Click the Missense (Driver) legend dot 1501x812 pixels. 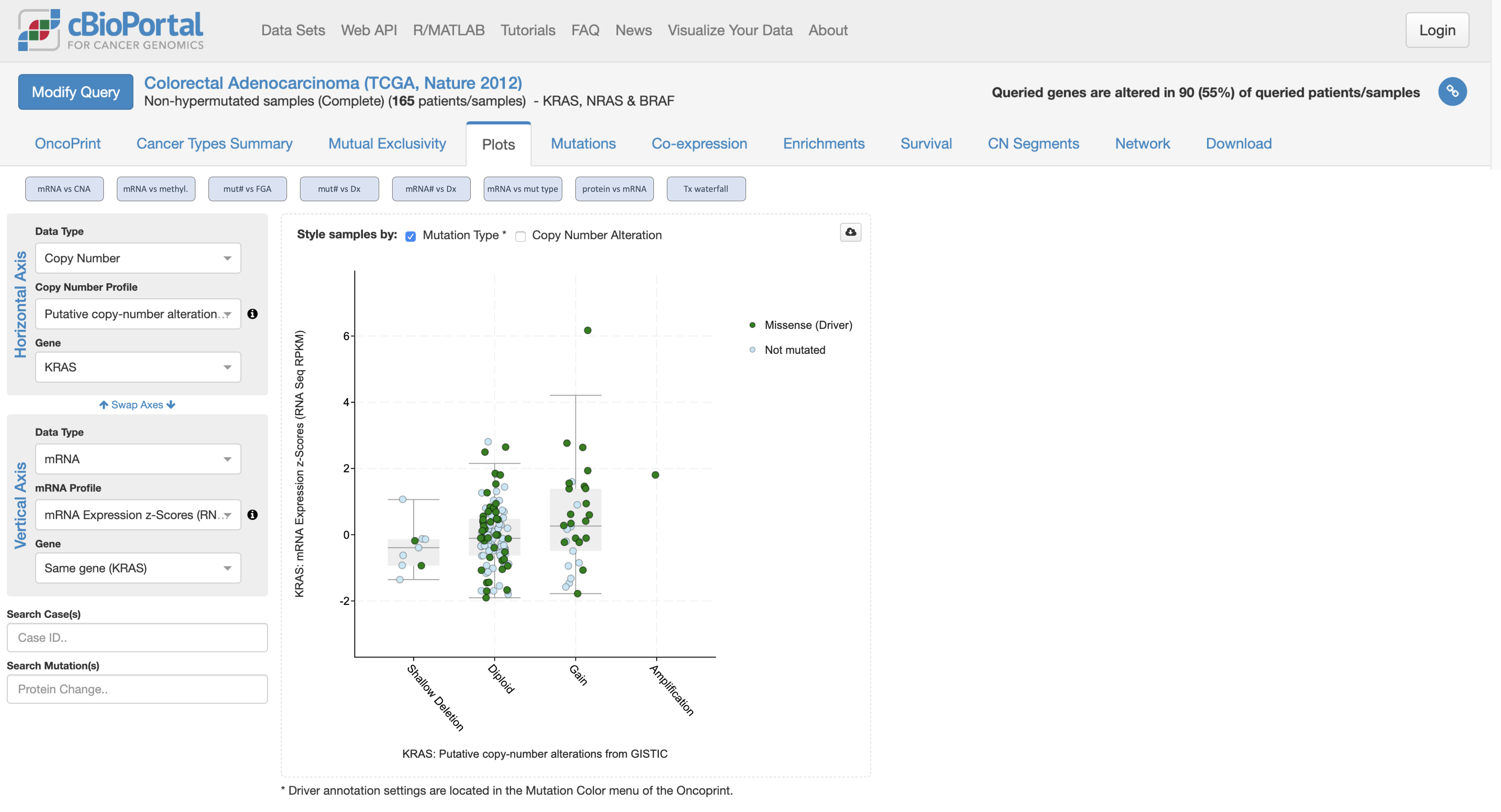[x=752, y=325]
